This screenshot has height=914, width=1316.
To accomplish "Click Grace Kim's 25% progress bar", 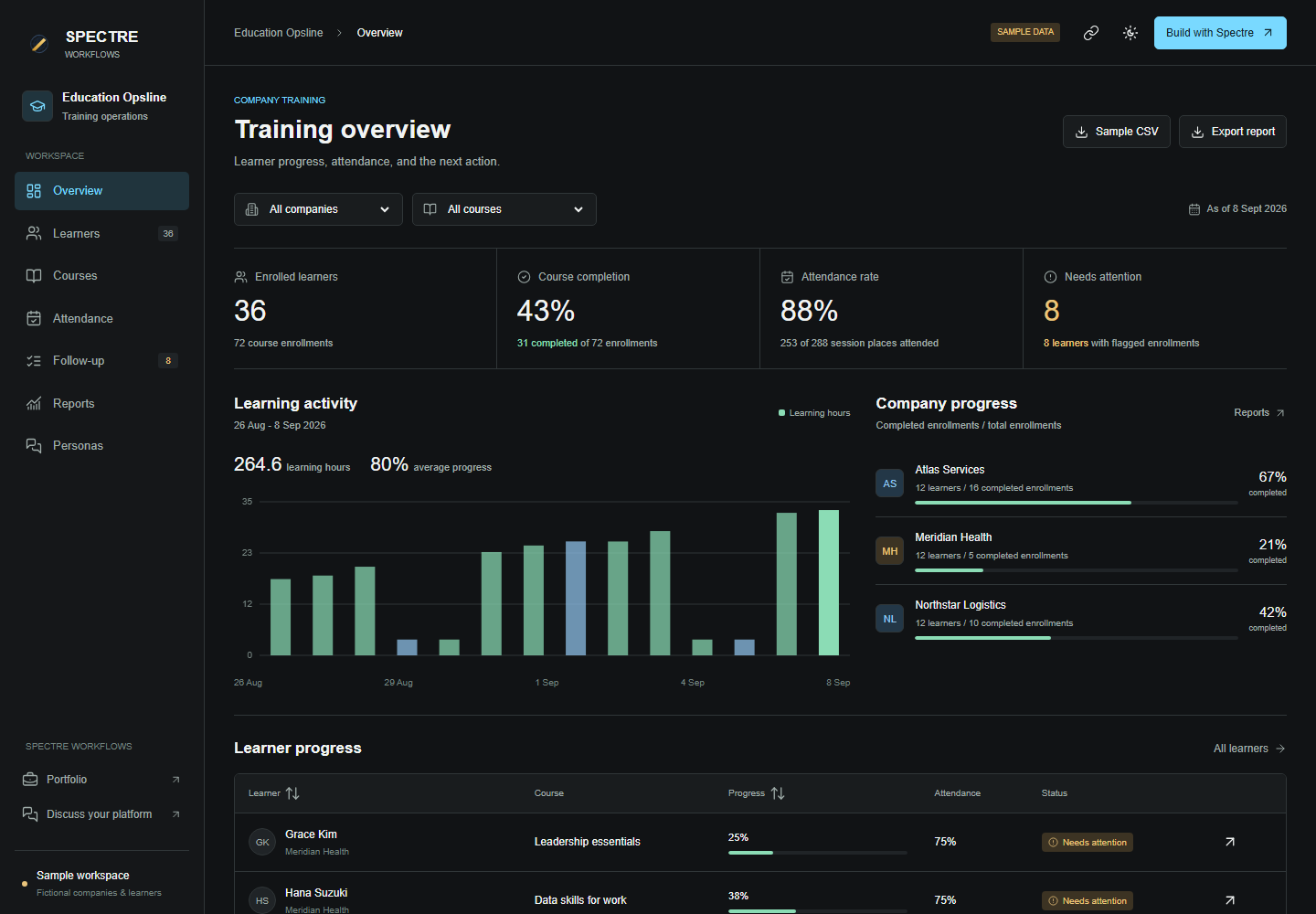I will (818, 853).
